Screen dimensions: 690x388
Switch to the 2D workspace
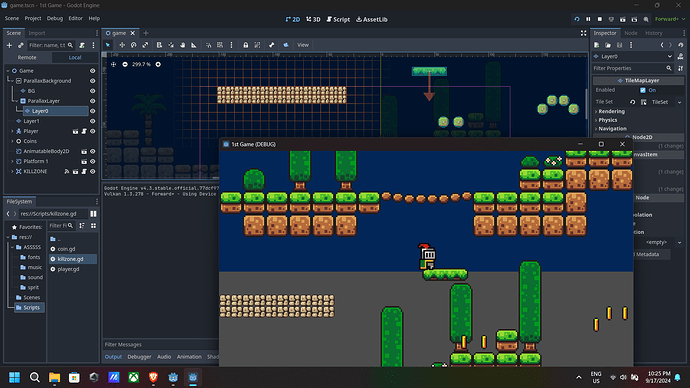tap(293, 19)
